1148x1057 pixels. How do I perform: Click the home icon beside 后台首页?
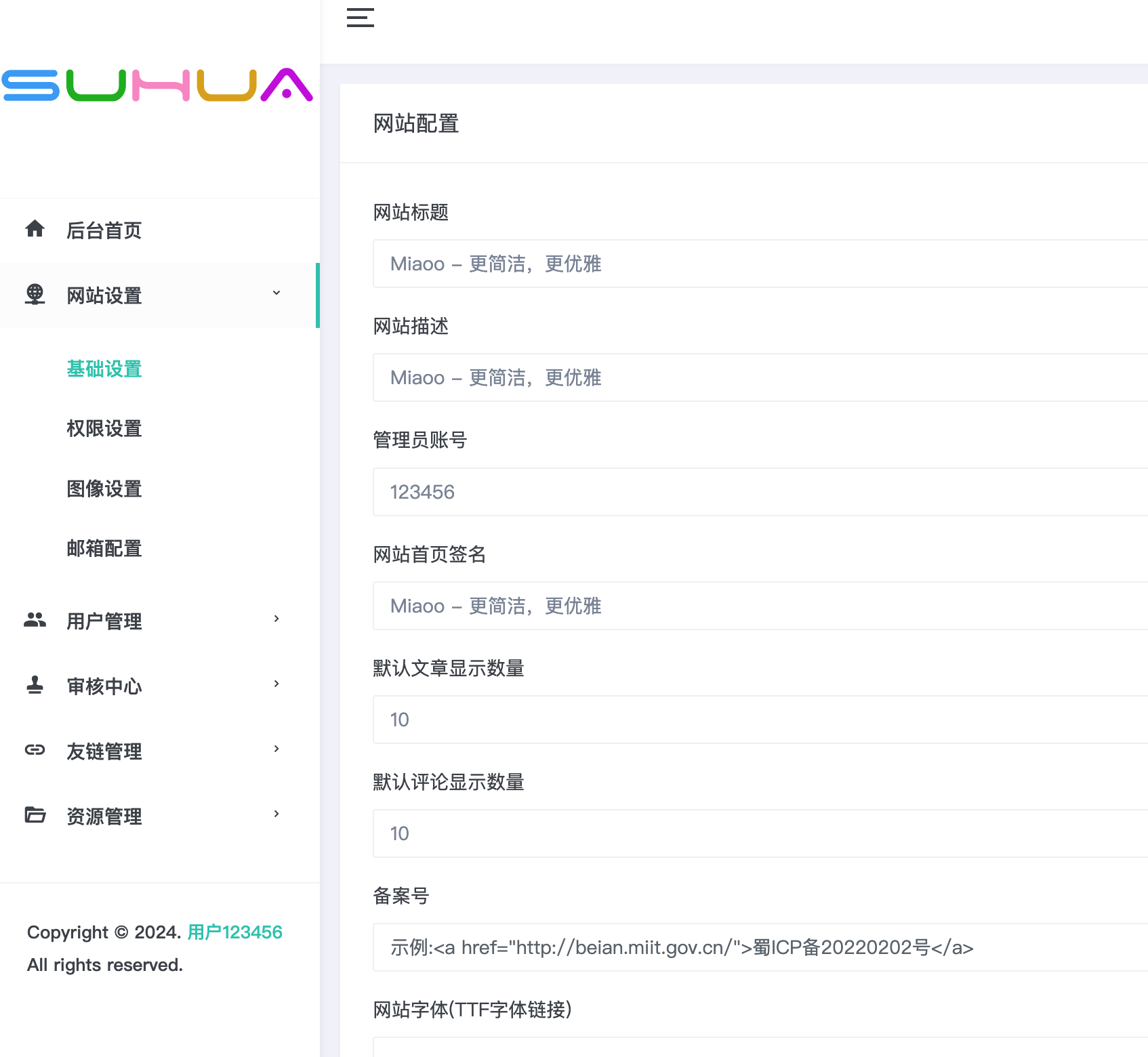click(35, 229)
